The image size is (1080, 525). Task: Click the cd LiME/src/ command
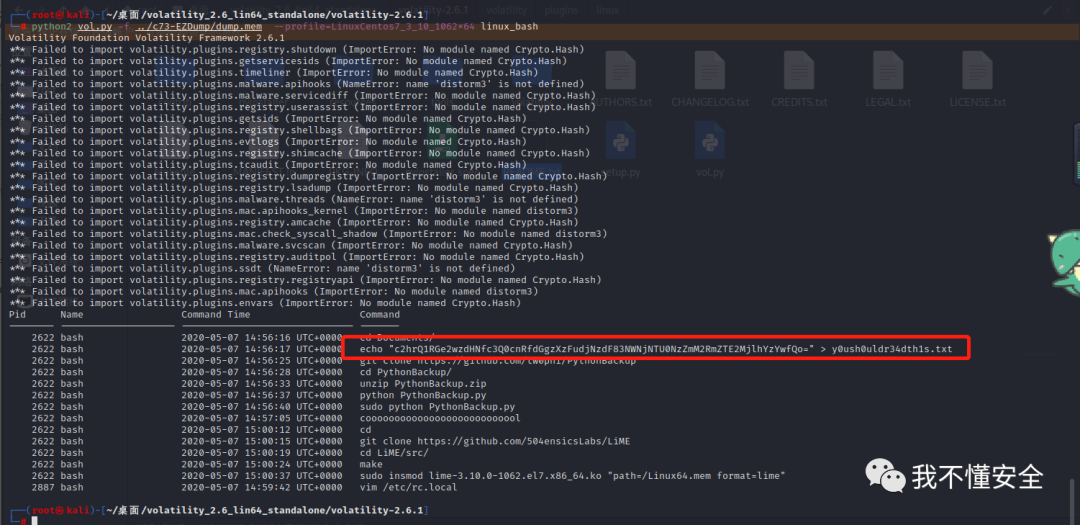click(x=394, y=453)
